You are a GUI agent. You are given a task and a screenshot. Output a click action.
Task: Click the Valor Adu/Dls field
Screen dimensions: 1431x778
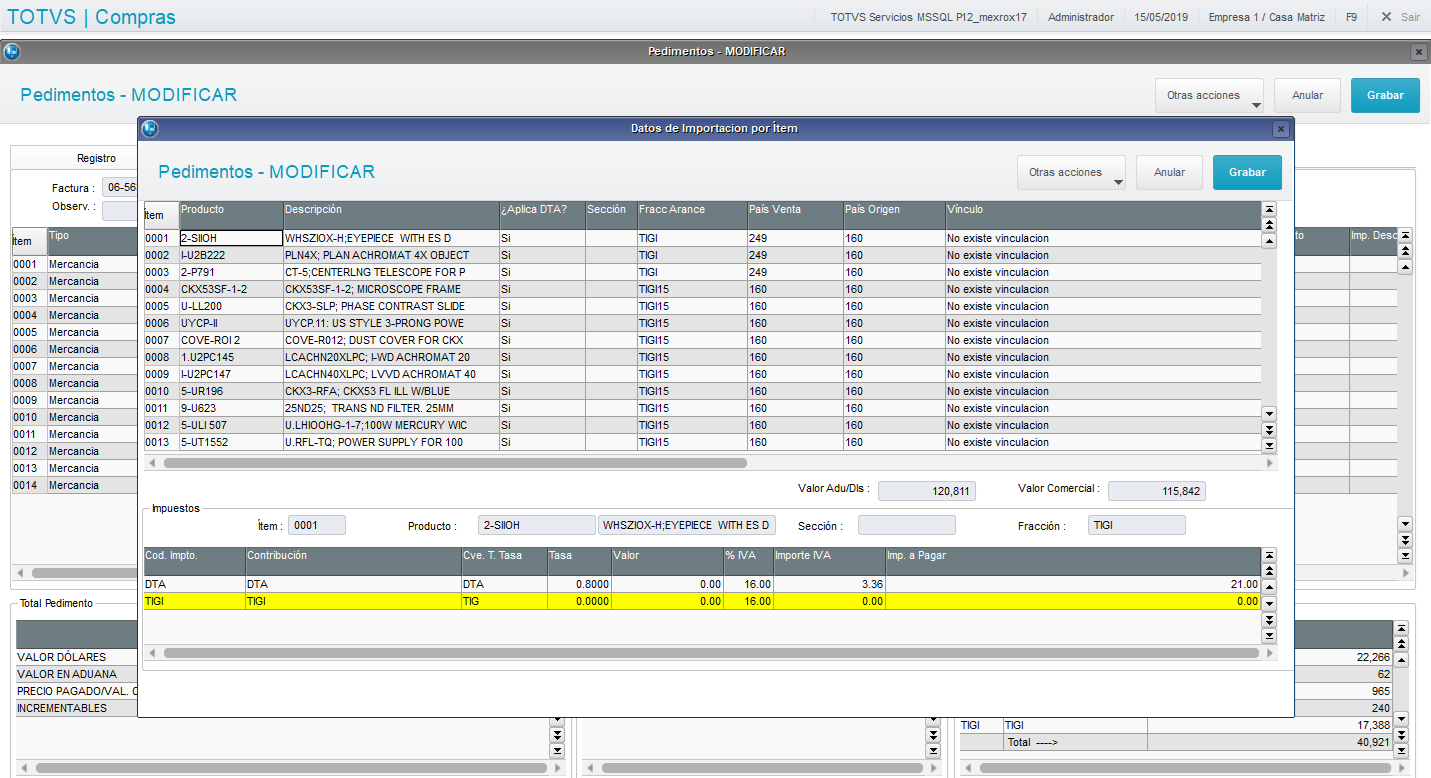click(926, 491)
